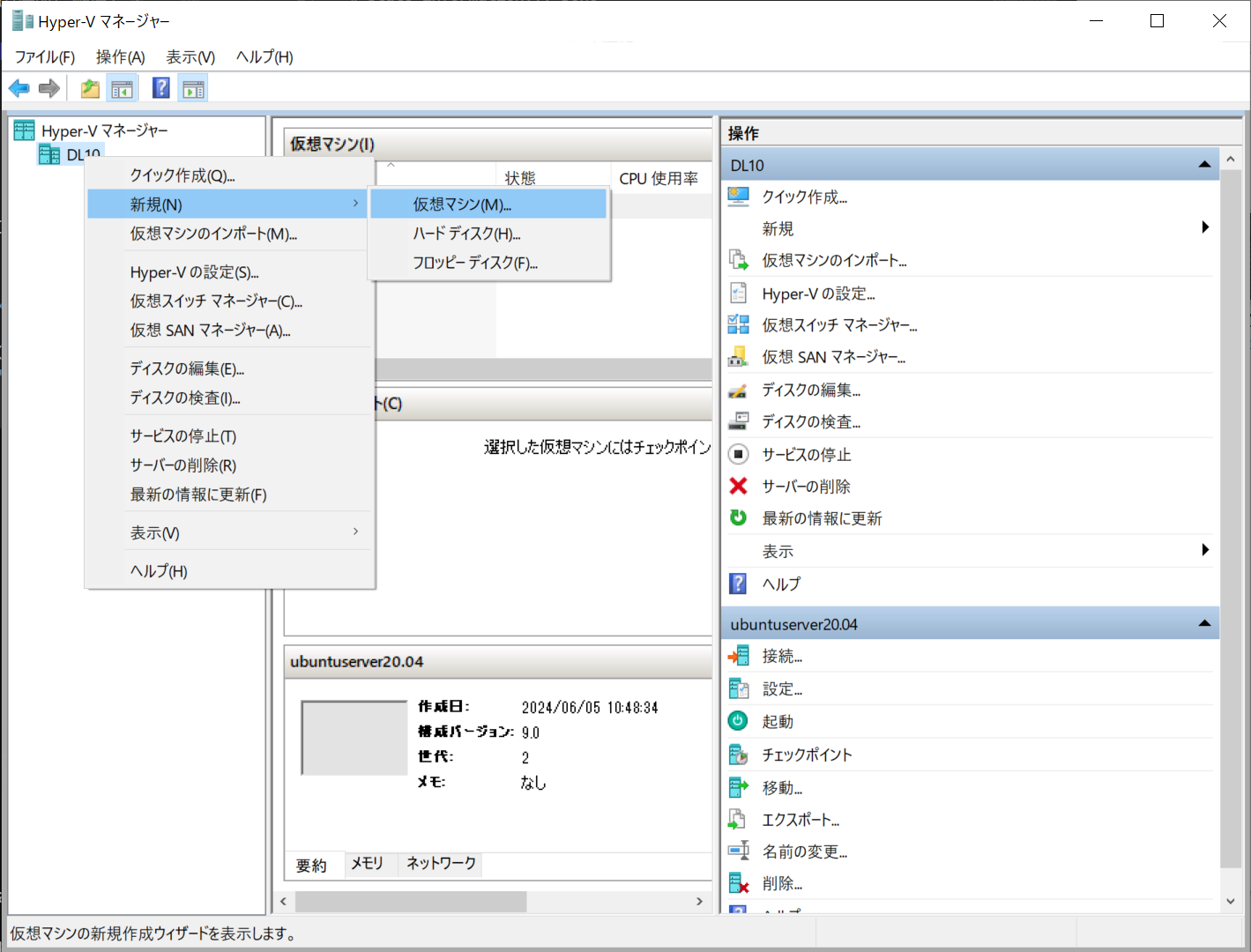1251x952 pixels.
Task: Click the Stop Service icon
Action: [x=739, y=454]
